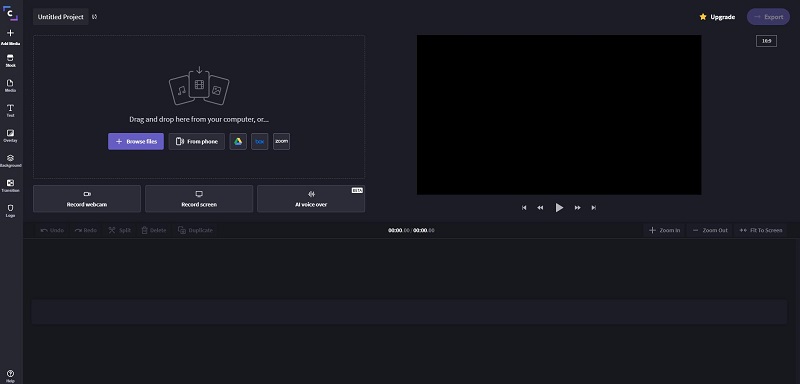Open the 16:9 aspect ratio selector
This screenshot has width=800, height=384.
766,41
